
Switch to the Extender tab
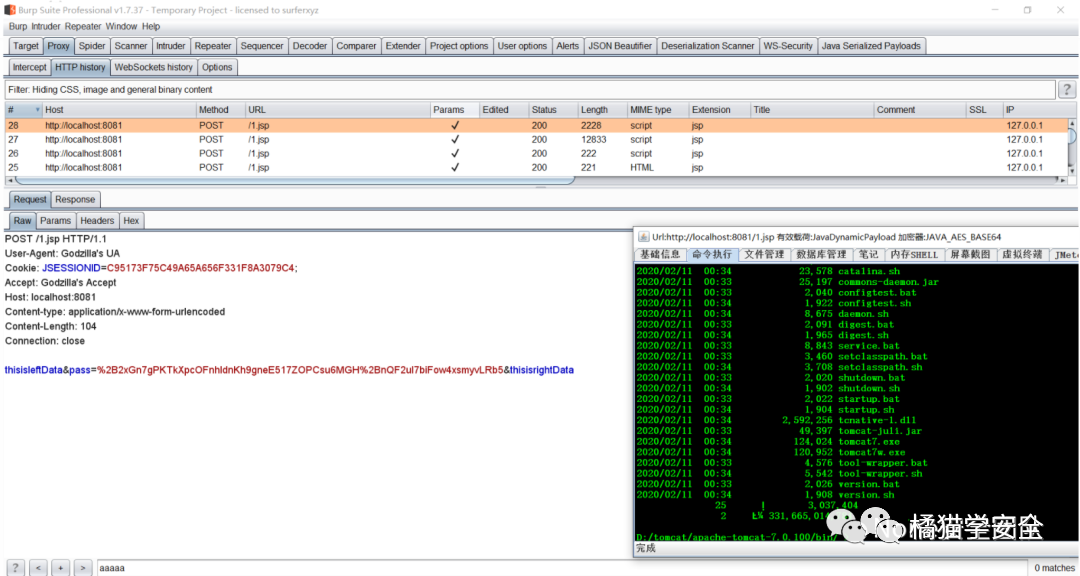point(403,45)
